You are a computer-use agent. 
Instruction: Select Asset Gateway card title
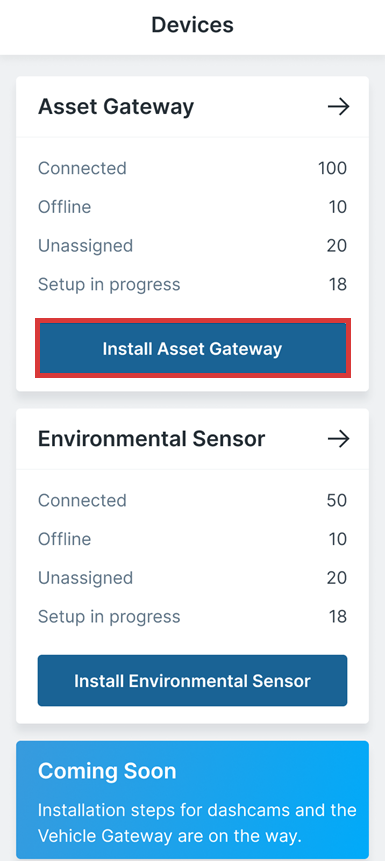pyautogui.click(x=116, y=107)
